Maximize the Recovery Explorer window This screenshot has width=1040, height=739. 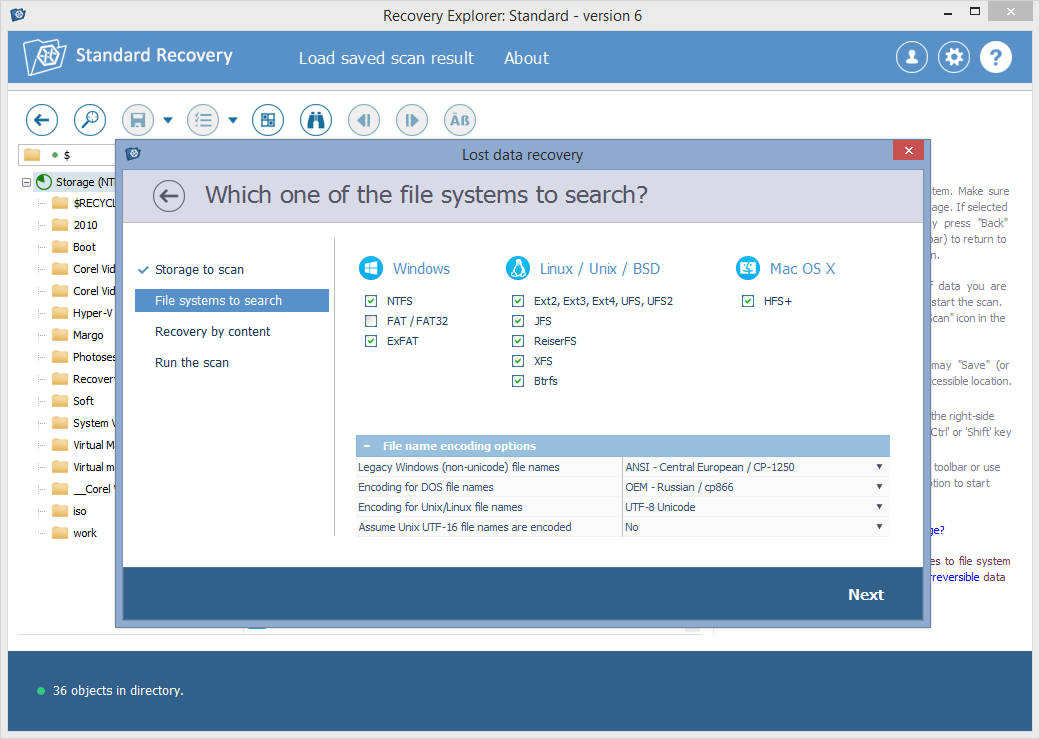(975, 11)
